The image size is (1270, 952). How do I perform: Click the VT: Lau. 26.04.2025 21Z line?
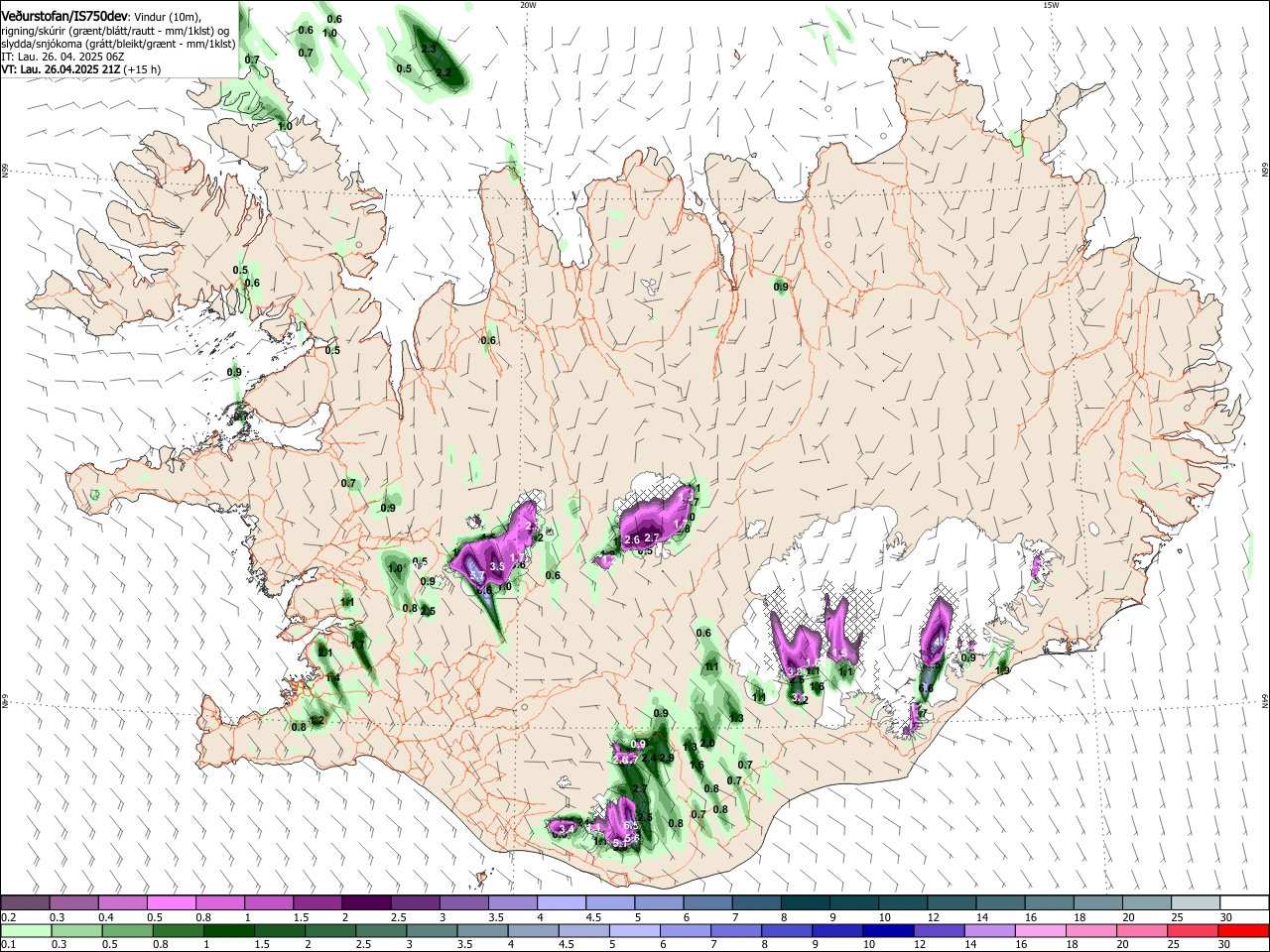click(80, 69)
